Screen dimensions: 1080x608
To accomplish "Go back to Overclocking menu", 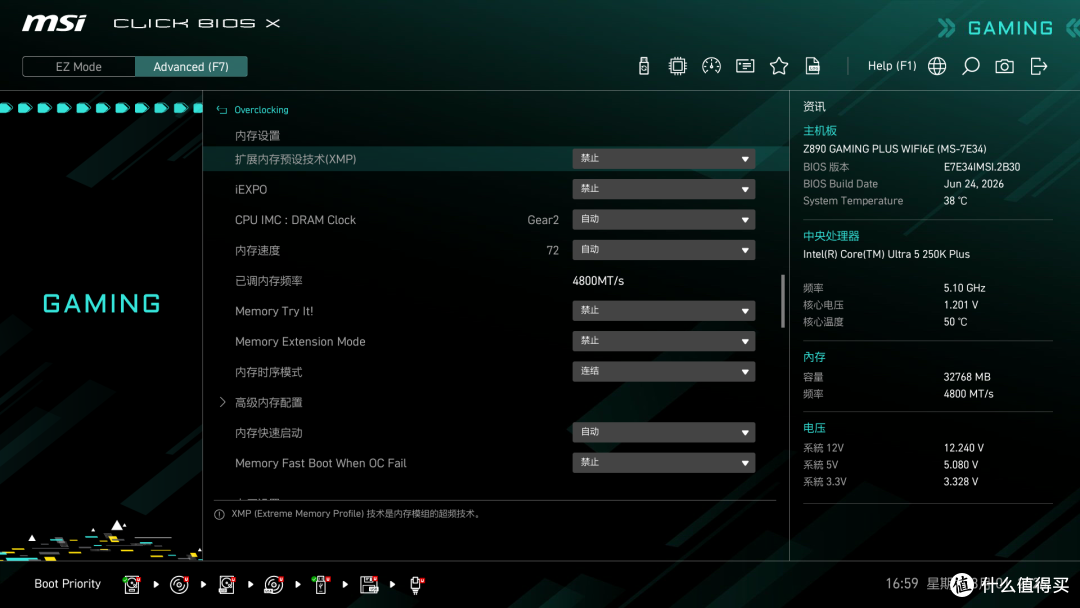I will pyautogui.click(x=261, y=109).
